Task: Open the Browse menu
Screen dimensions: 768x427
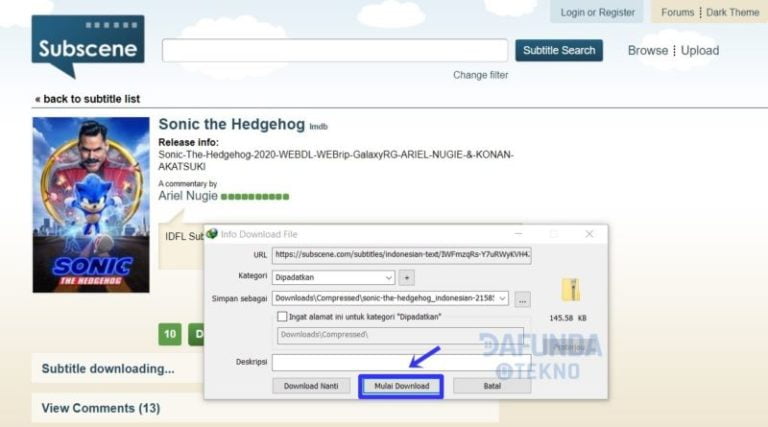Action: (x=648, y=50)
